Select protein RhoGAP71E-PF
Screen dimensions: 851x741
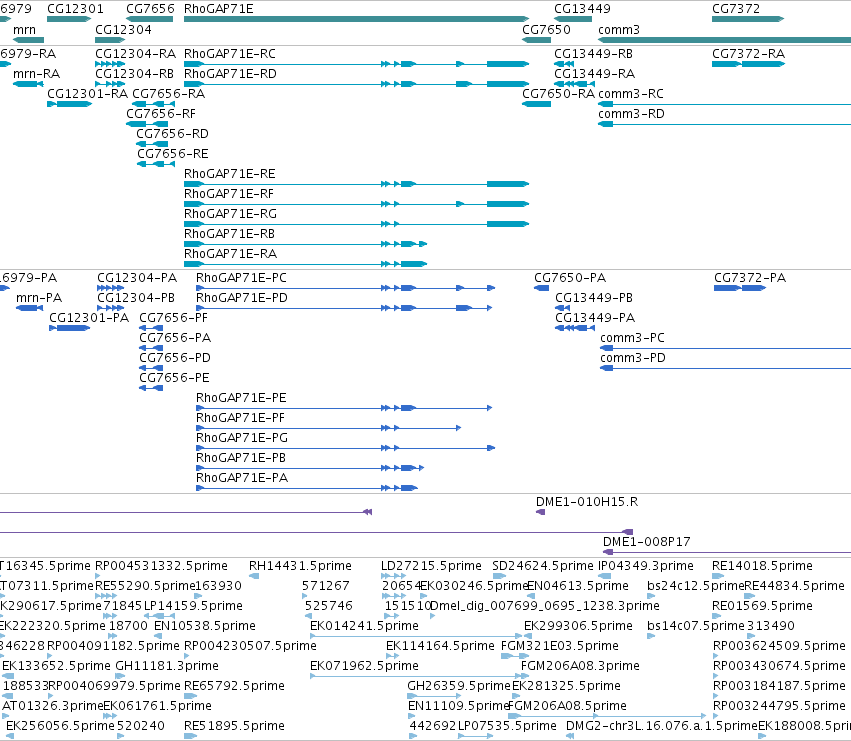point(328,428)
